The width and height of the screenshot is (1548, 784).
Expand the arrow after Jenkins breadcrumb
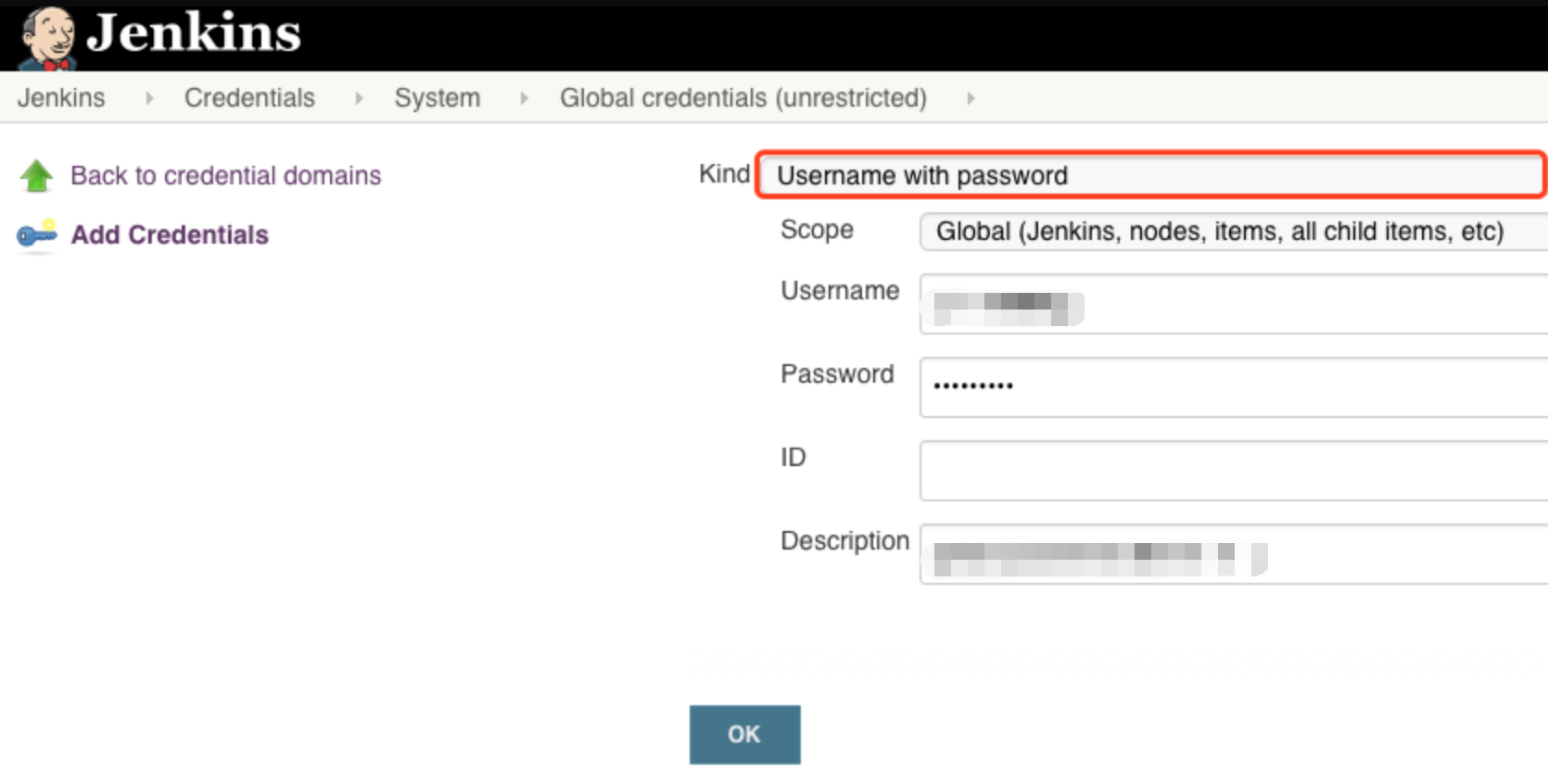point(149,98)
